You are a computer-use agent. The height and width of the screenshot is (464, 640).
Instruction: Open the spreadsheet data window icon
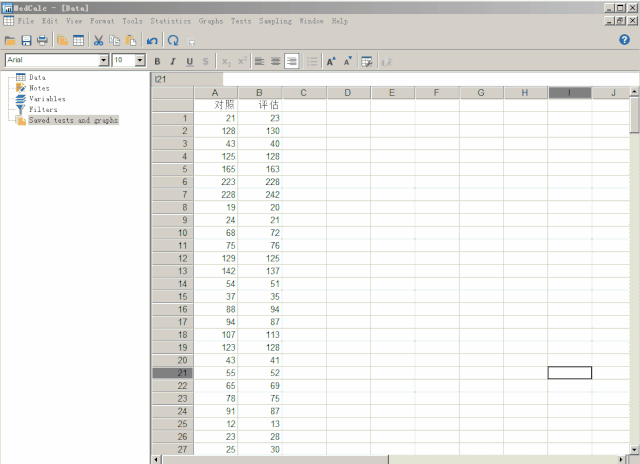coord(78,40)
